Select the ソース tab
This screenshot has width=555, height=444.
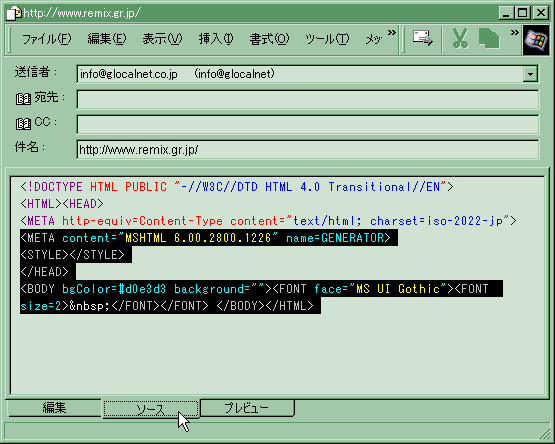pos(151,409)
